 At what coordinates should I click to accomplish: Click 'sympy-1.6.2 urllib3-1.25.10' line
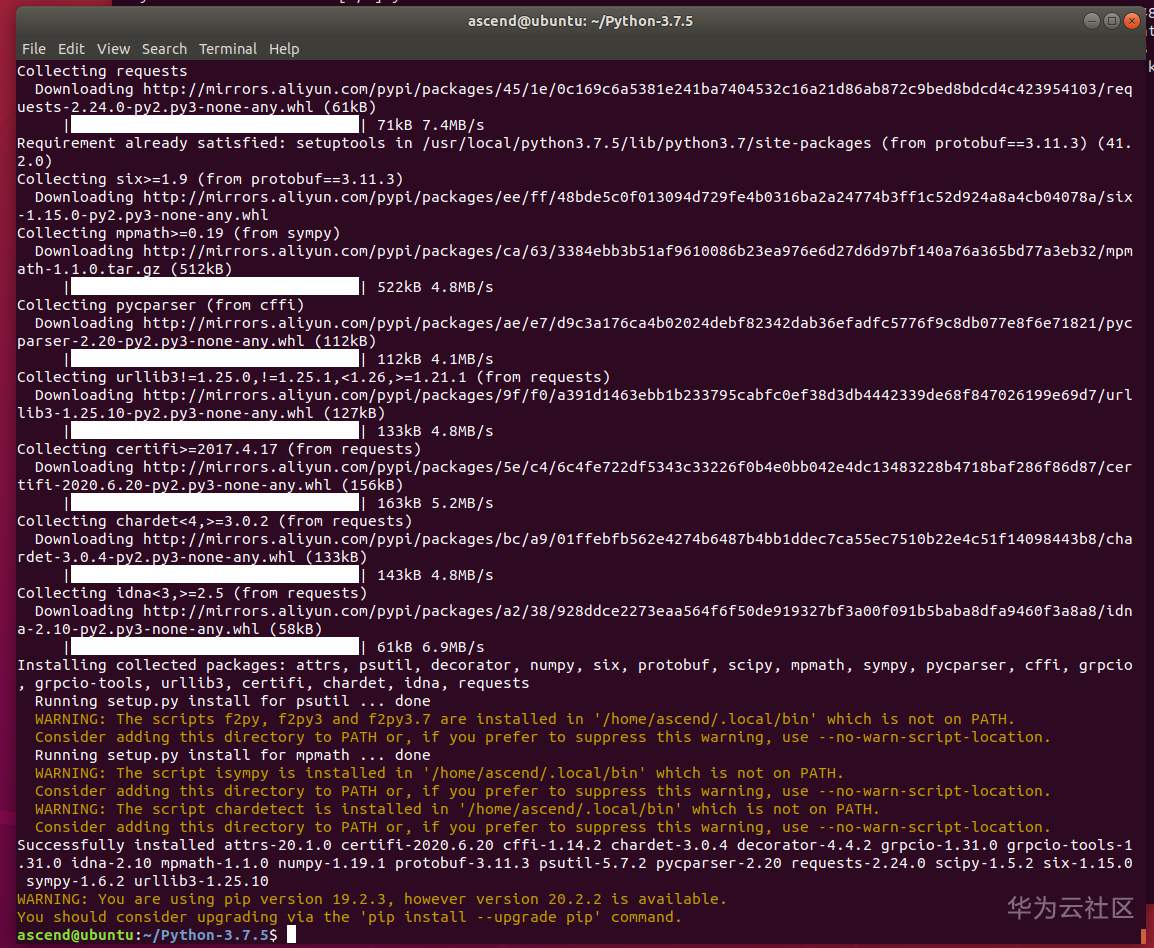pos(147,881)
